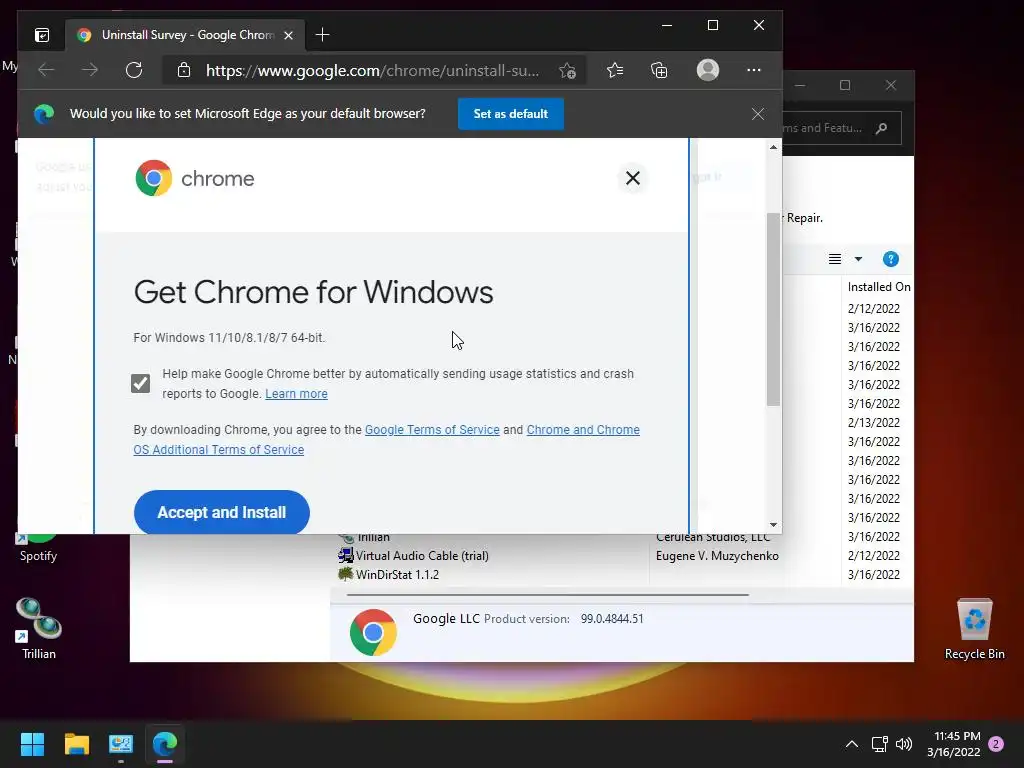Viewport: 1024px width, 768px height.
Task: Click the 2/13/2022 installed date
Action: (874, 423)
